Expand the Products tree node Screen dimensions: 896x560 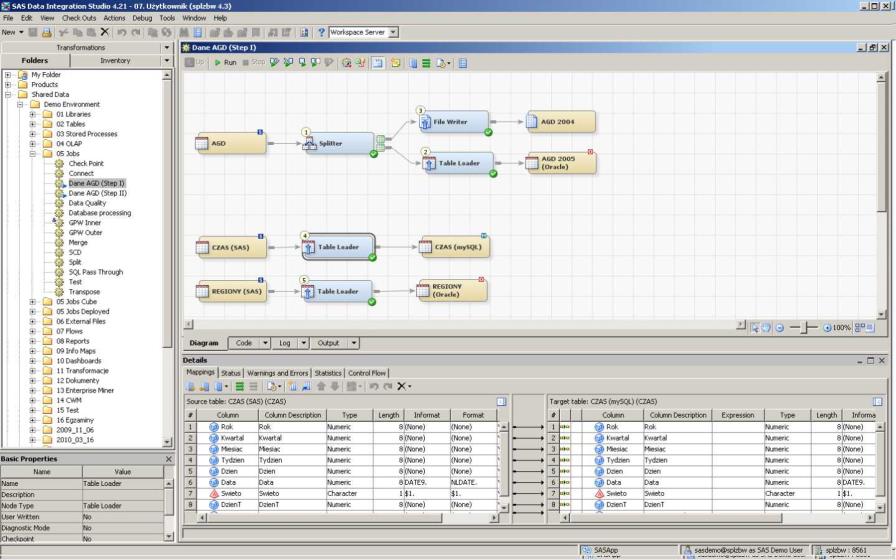pos(8,85)
